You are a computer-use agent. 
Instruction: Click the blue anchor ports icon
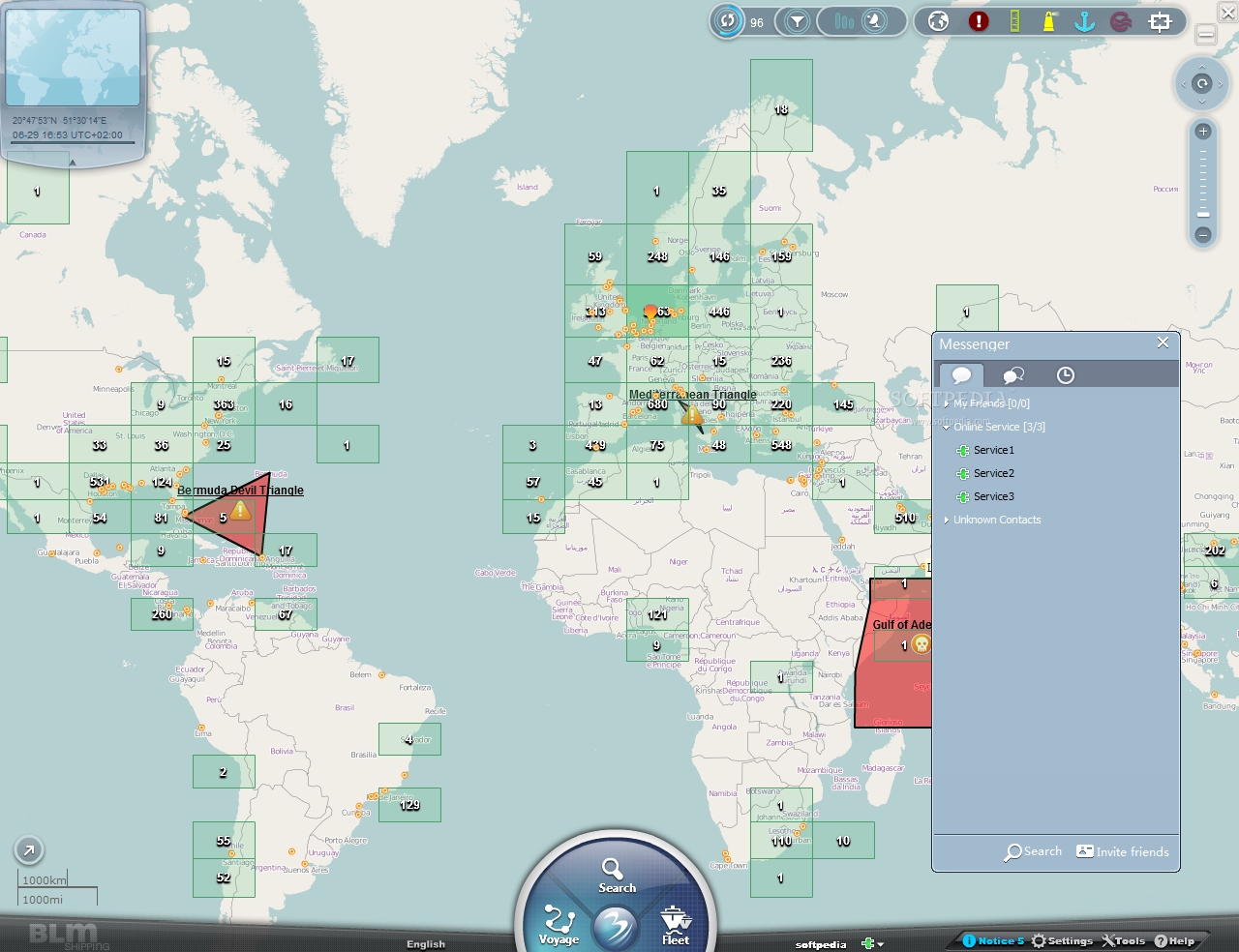(x=1084, y=21)
